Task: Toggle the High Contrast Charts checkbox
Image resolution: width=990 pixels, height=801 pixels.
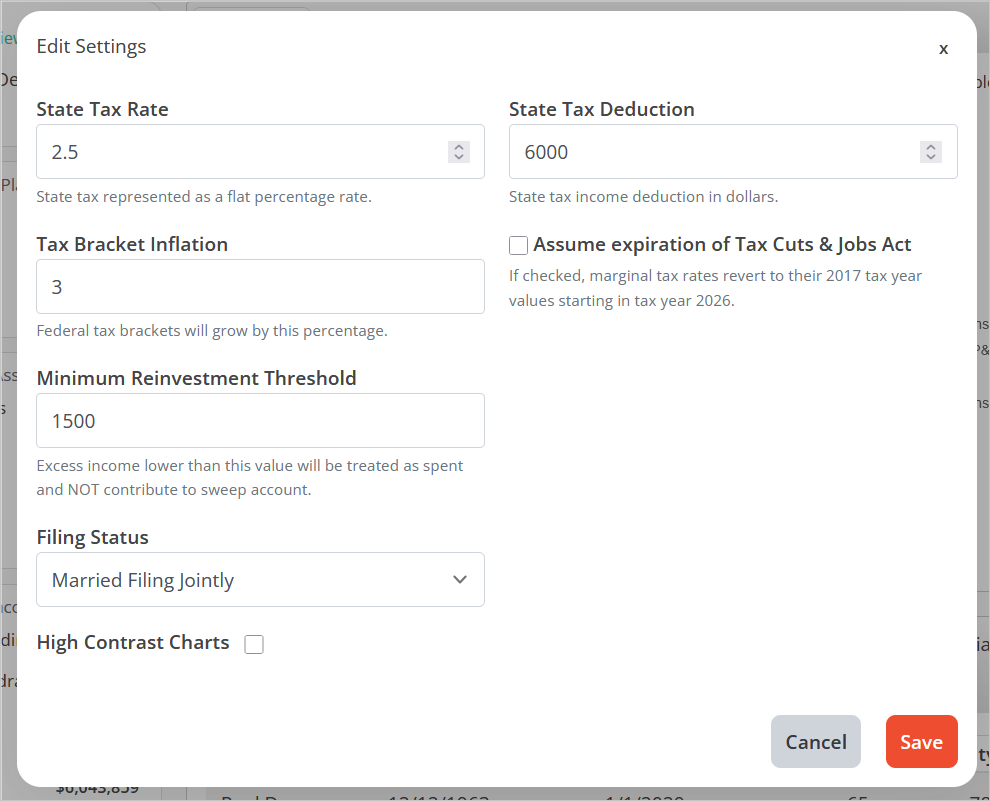Action: coord(254,645)
